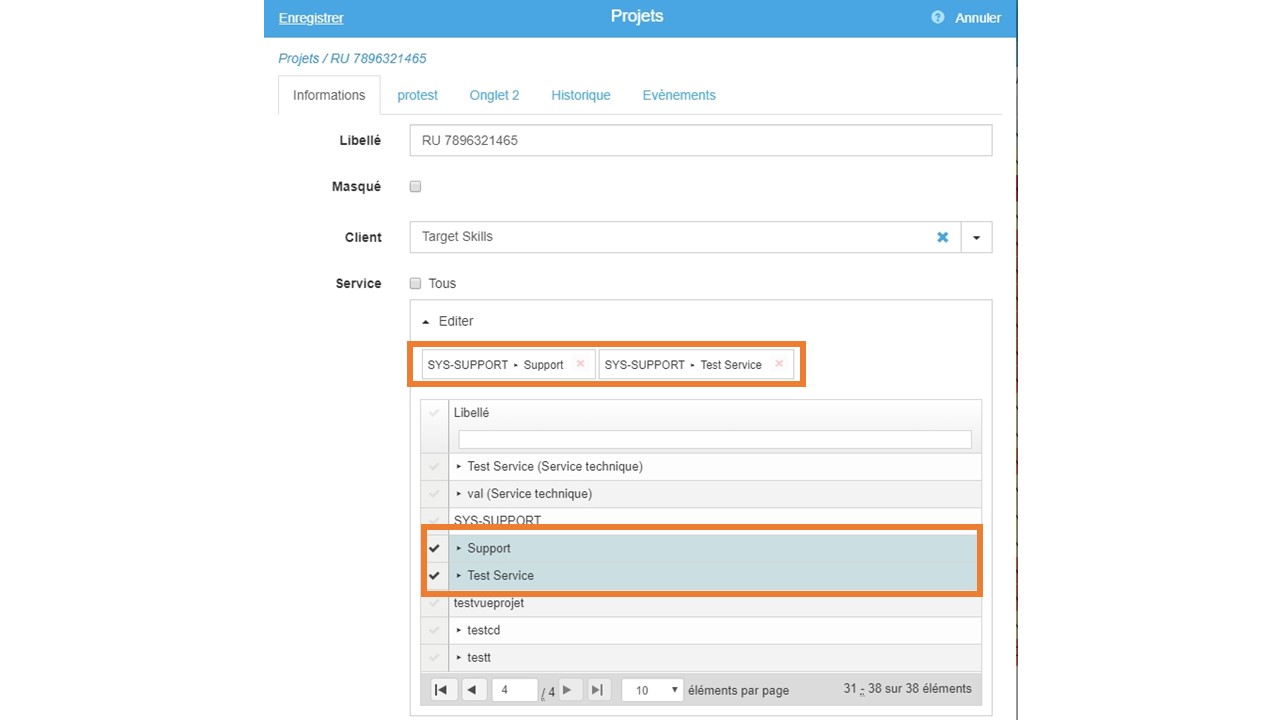Expand the testcd tree node arrow
Viewport: 1280px width, 720px height.
[x=459, y=631]
